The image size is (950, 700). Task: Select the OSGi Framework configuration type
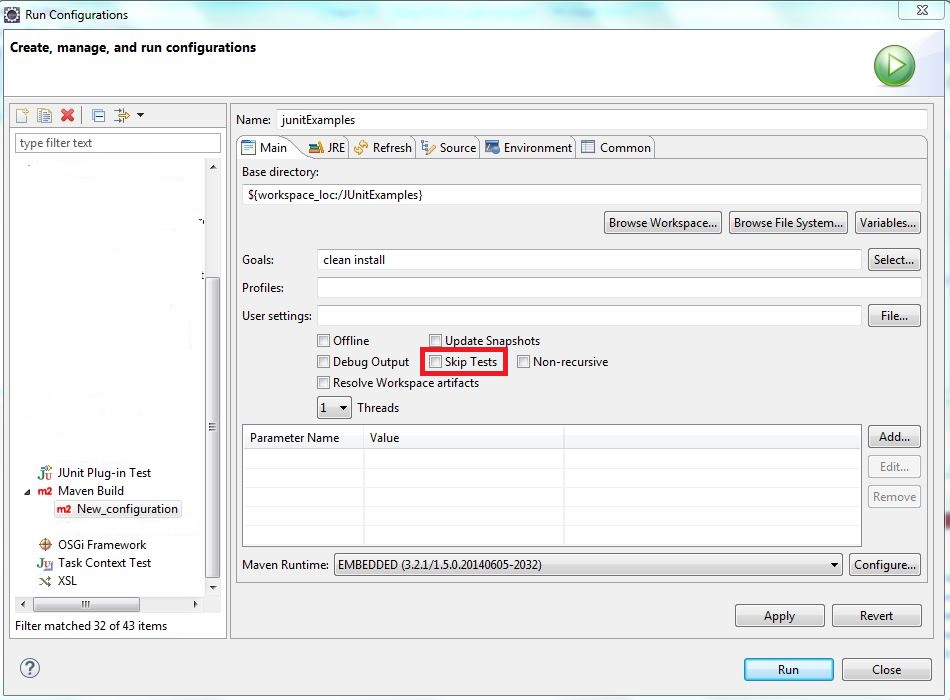pos(101,545)
